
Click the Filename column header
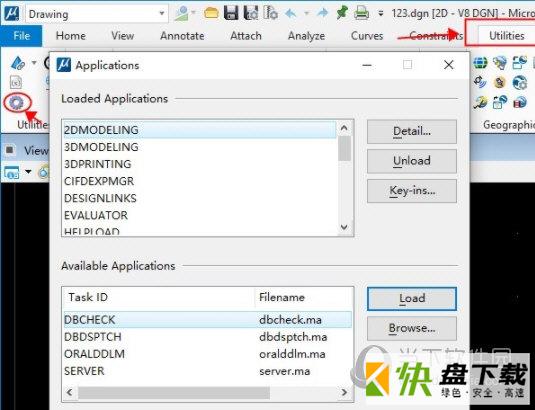pyautogui.click(x=303, y=297)
